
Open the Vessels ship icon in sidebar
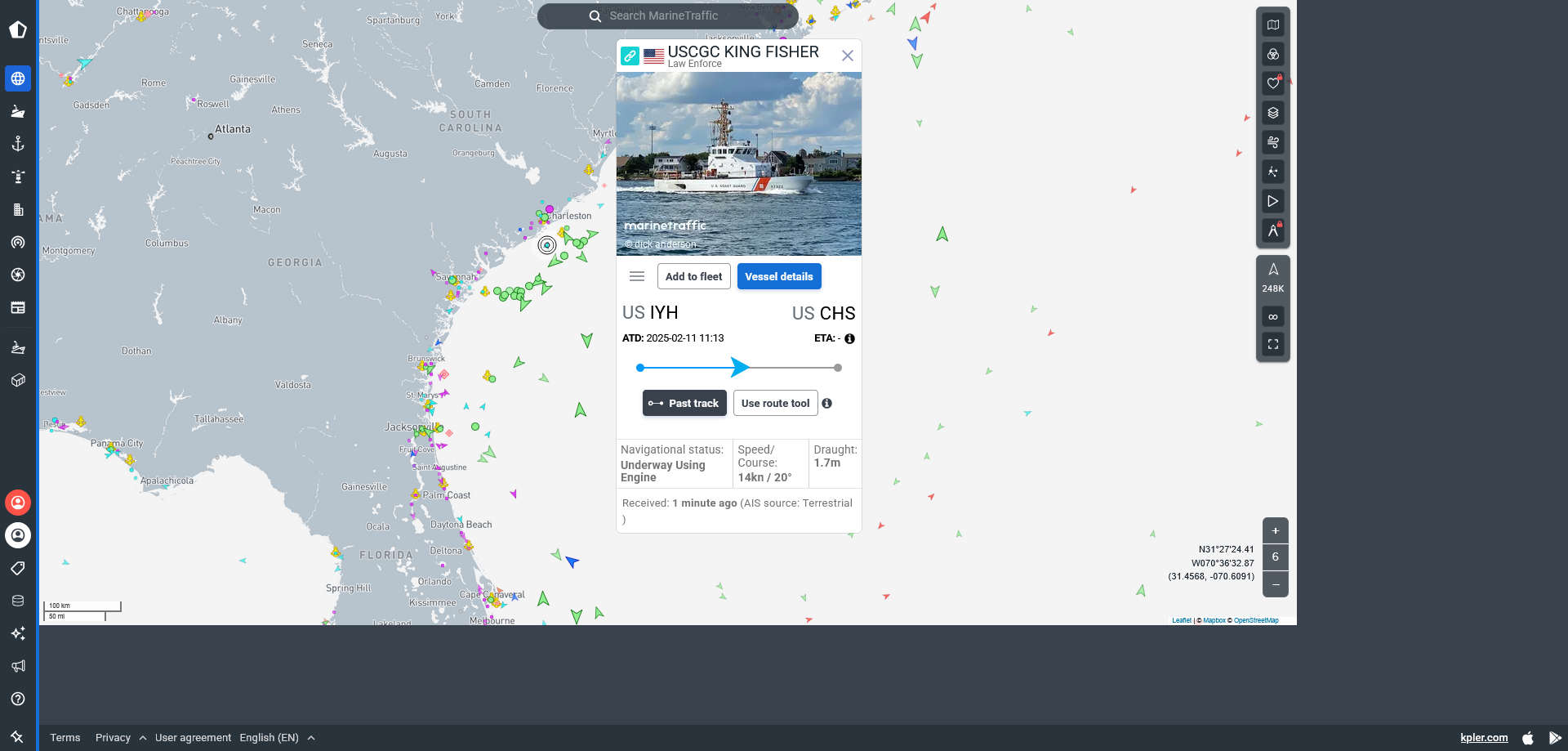[x=18, y=111]
